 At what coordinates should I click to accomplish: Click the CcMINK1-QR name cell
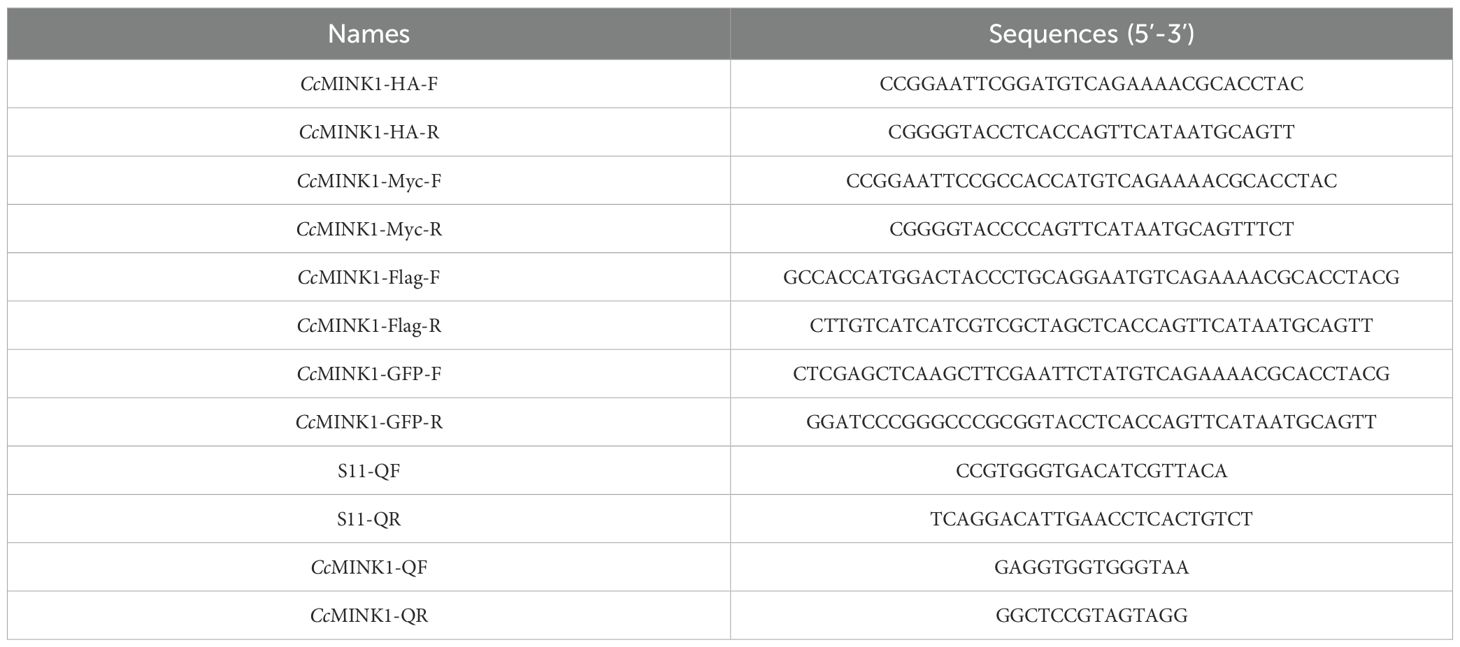click(x=369, y=615)
